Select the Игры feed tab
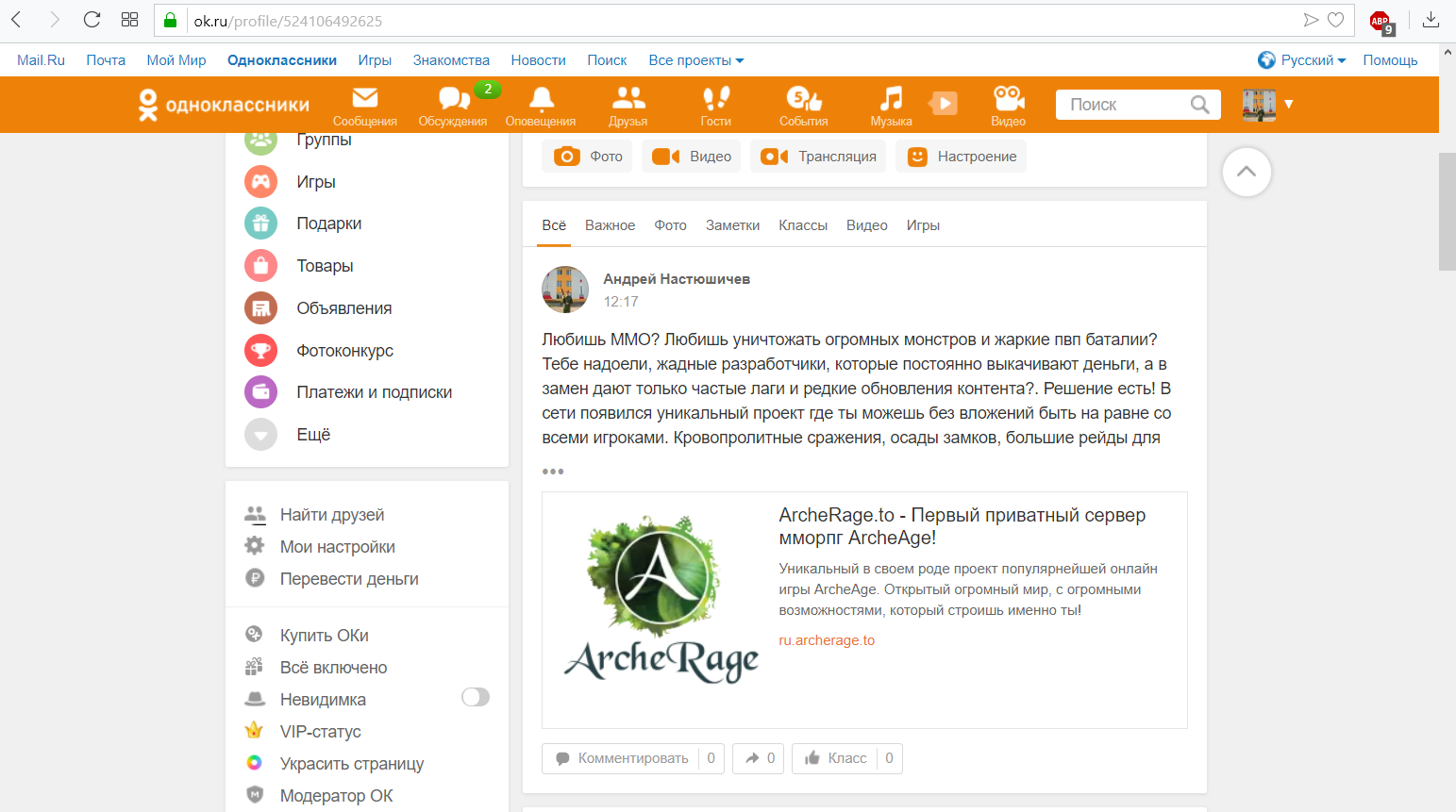 923,225
